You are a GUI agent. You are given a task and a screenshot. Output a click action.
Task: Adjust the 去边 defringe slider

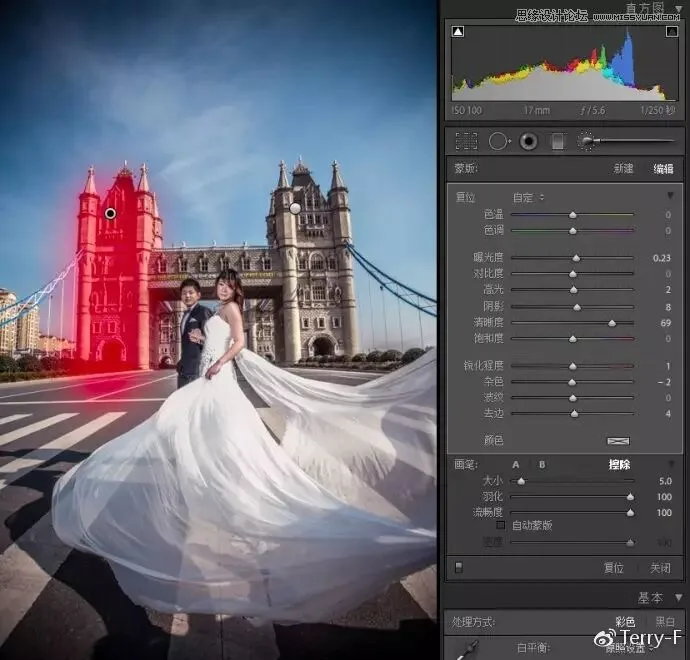pos(572,414)
